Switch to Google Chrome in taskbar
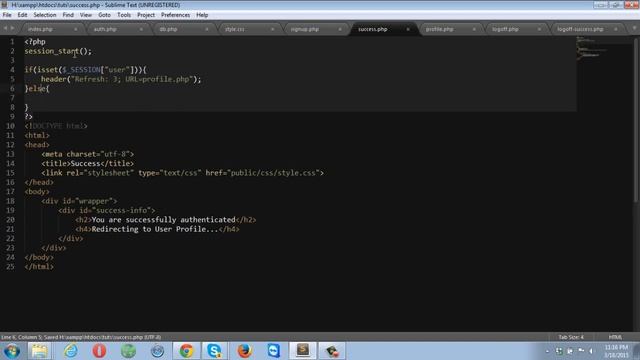This screenshot has width=640, height=360. (x=187, y=351)
